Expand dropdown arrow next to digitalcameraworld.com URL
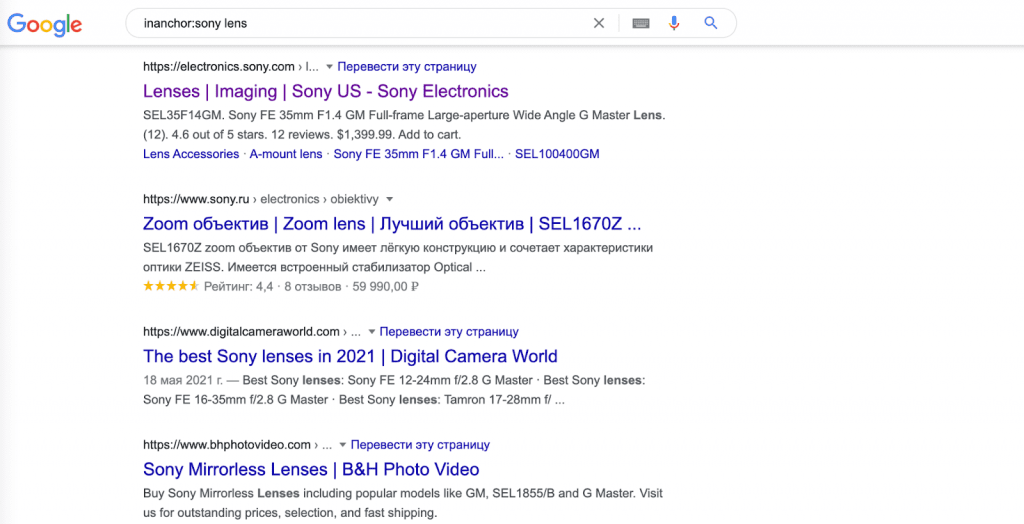 click(x=371, y=332)
